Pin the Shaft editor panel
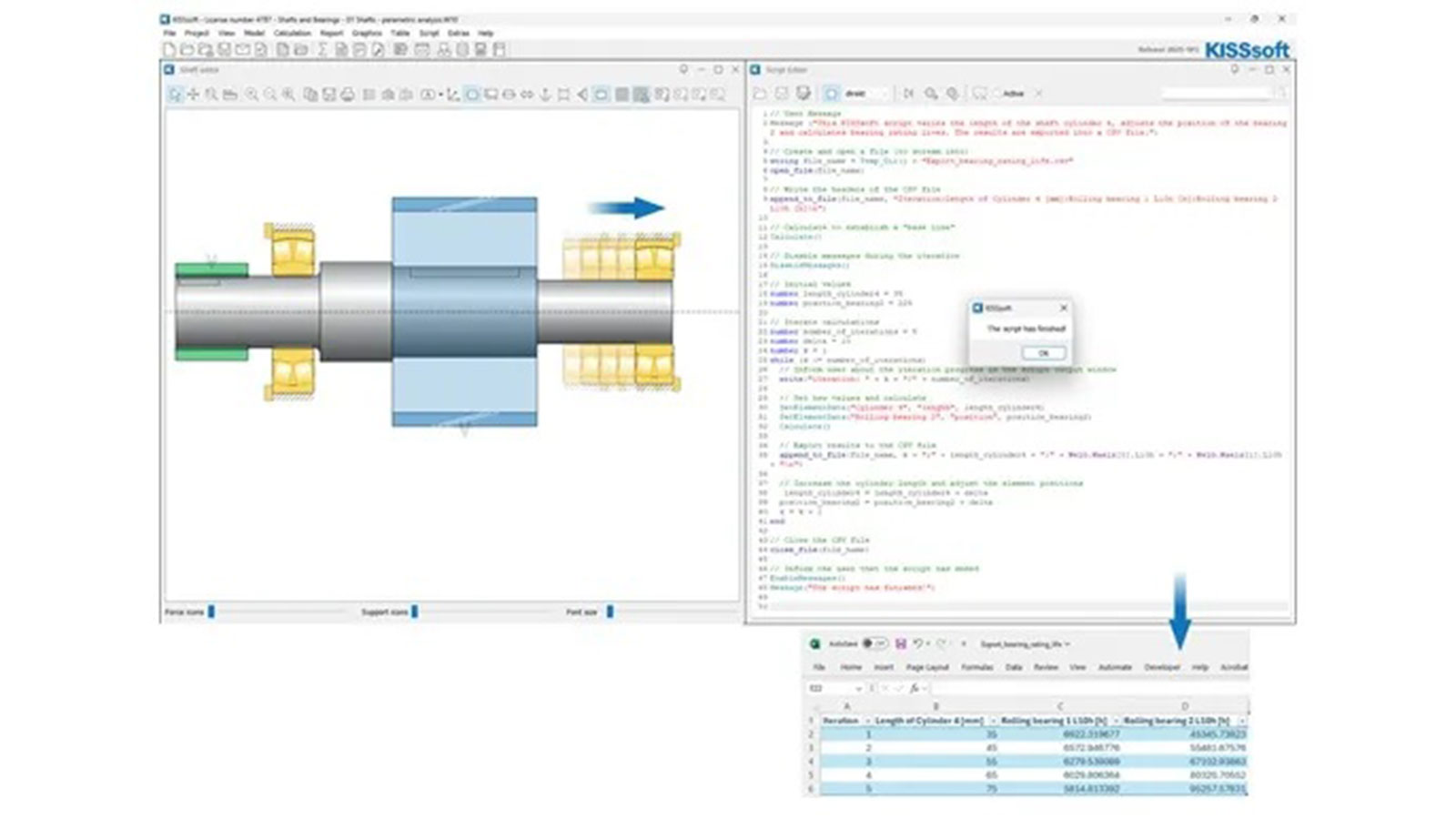 pyautogui.click(x=683, y=70)
